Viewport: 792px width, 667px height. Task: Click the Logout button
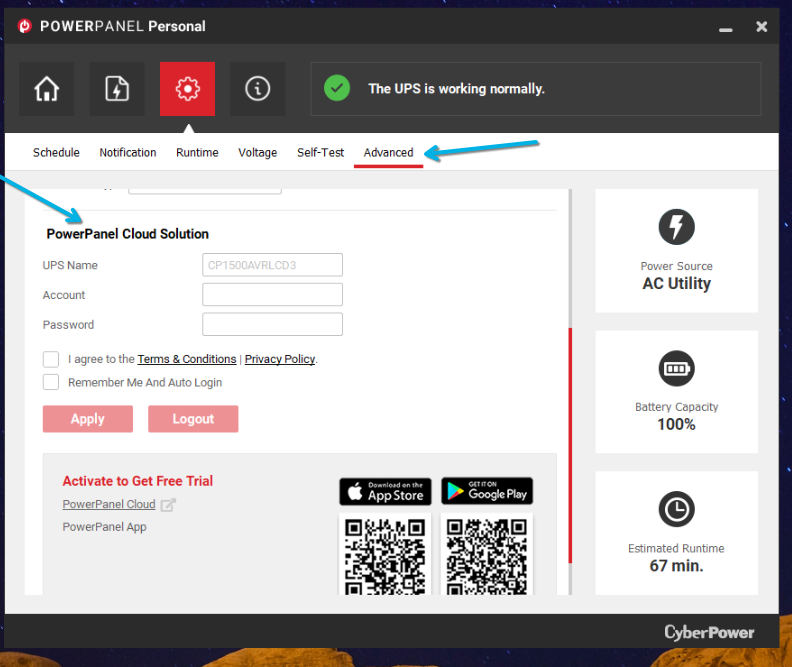tap(193, 419)
